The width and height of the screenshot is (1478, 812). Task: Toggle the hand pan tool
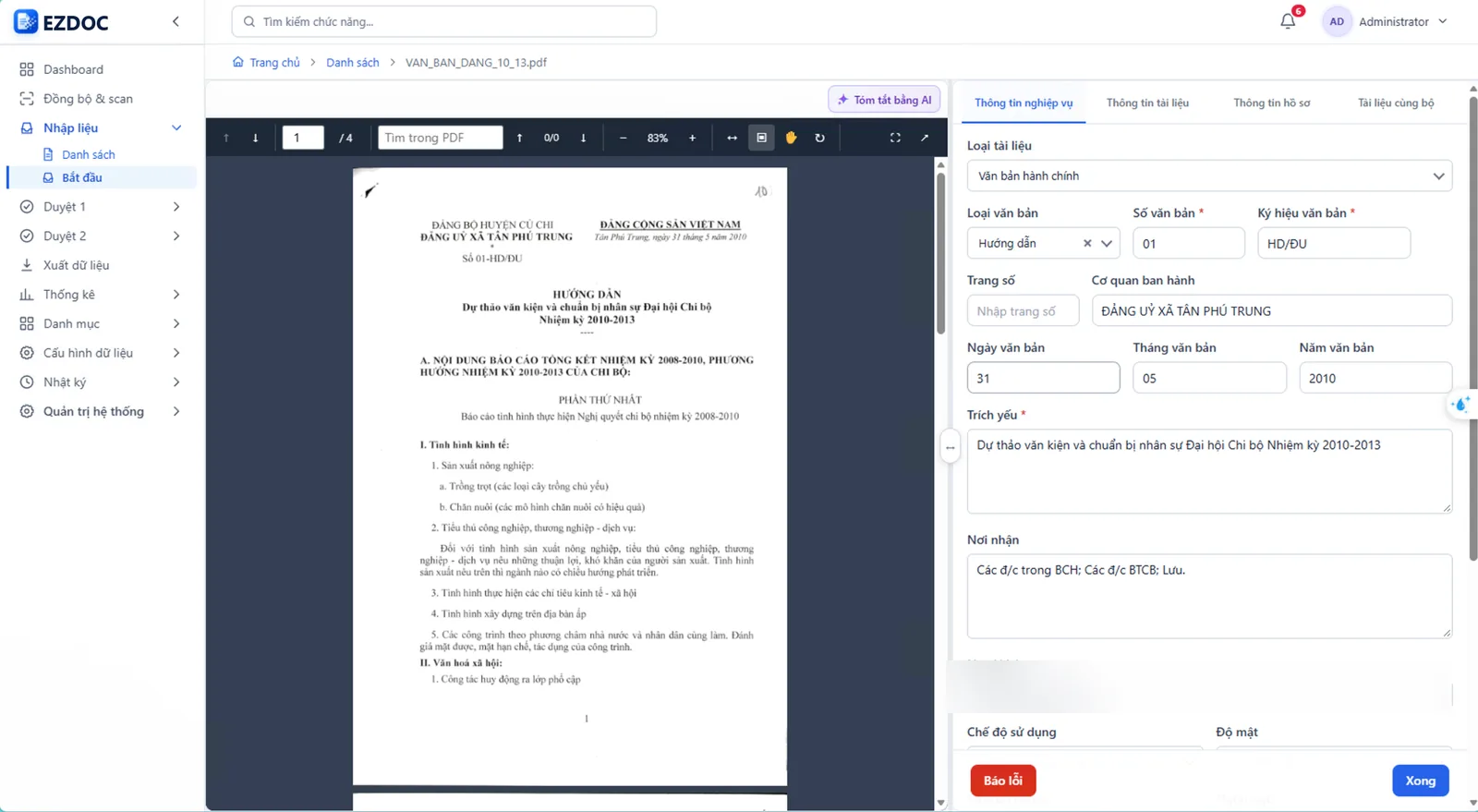tap(791, 138)
